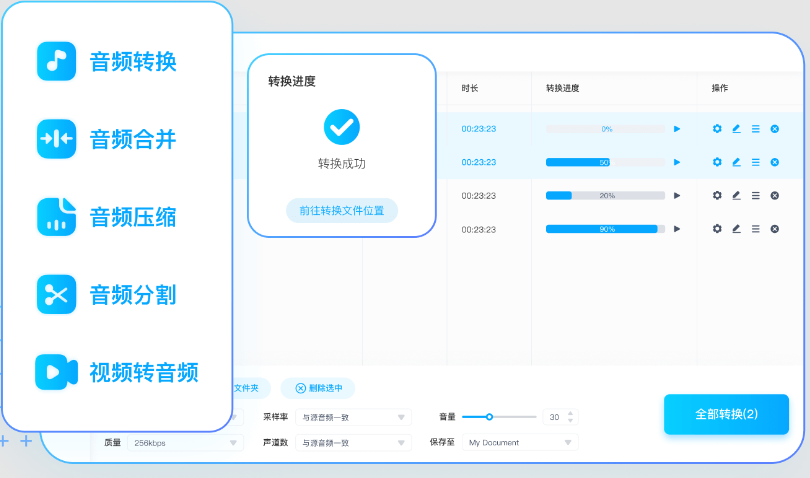810x478 pixels.
Task: Open the 采样率 sample rate dropdown
Action: click(x=353, y=417)
